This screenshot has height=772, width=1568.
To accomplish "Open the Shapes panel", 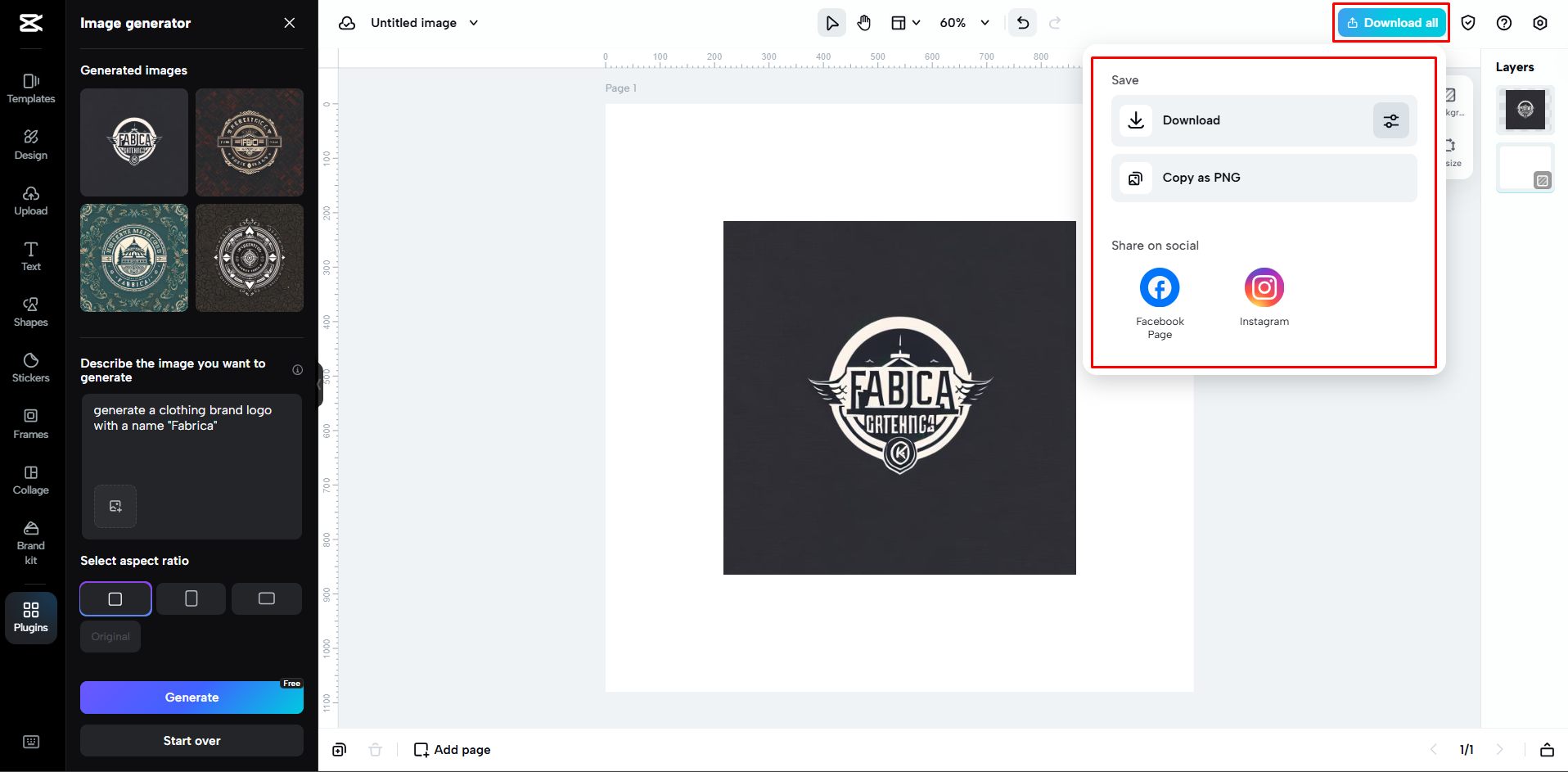I will pyautogui.click(x=30, y=311).
